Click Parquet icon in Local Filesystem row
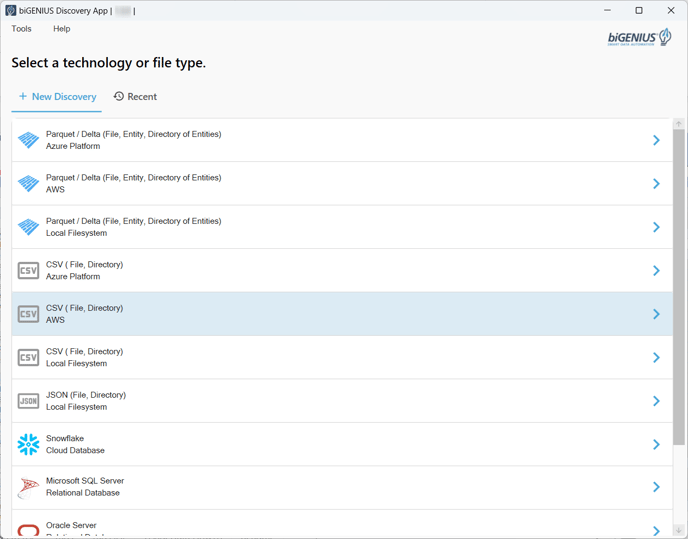This screenshot has height=539, width=688. [29, 227]
